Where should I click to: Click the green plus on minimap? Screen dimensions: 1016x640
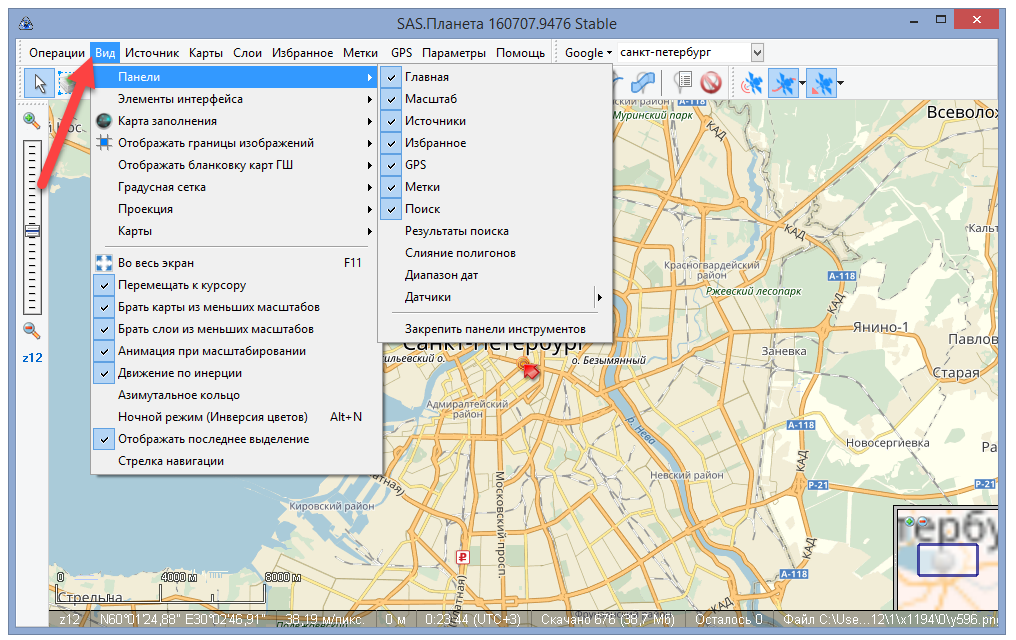[909, 522]
